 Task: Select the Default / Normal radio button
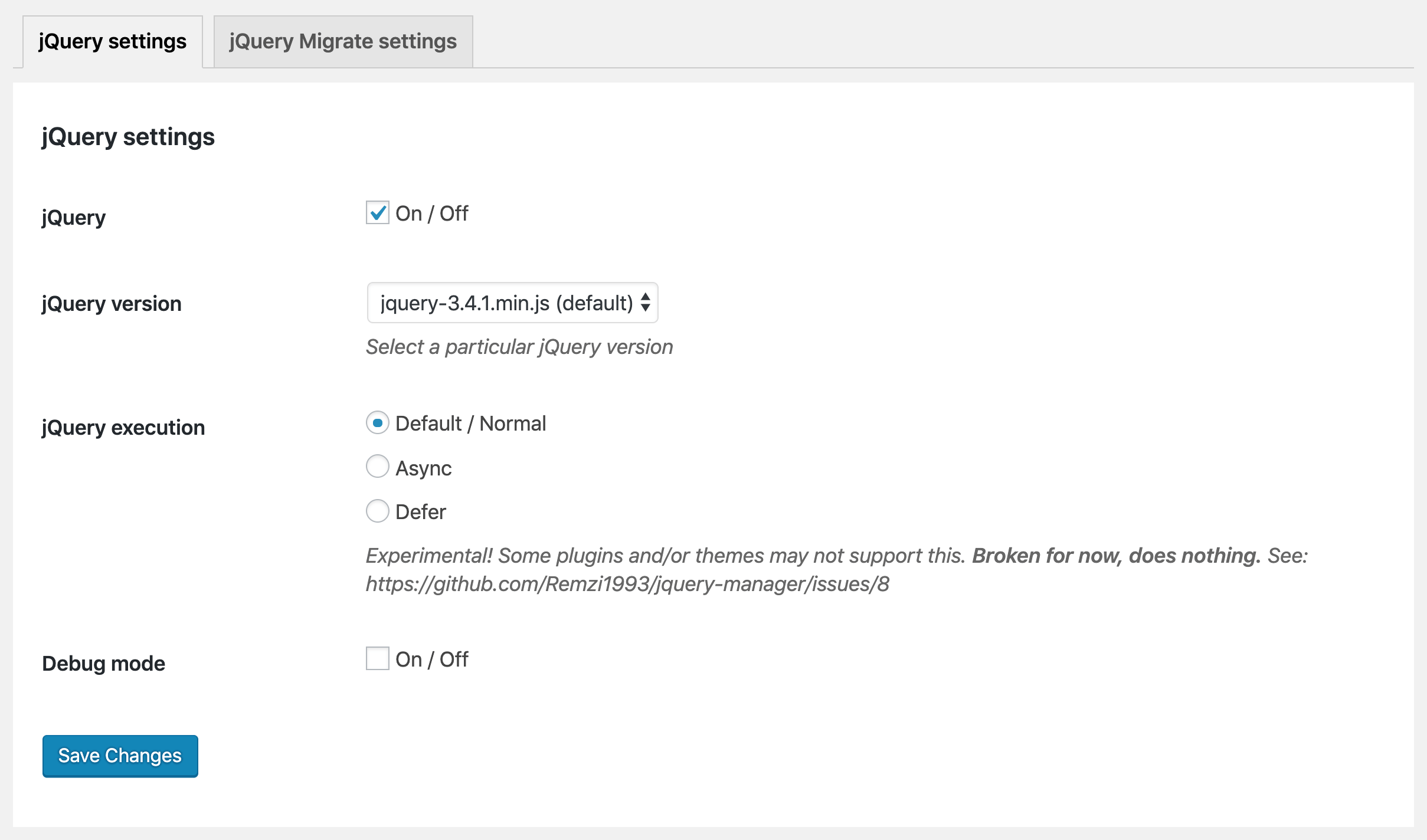click(377, 423)
